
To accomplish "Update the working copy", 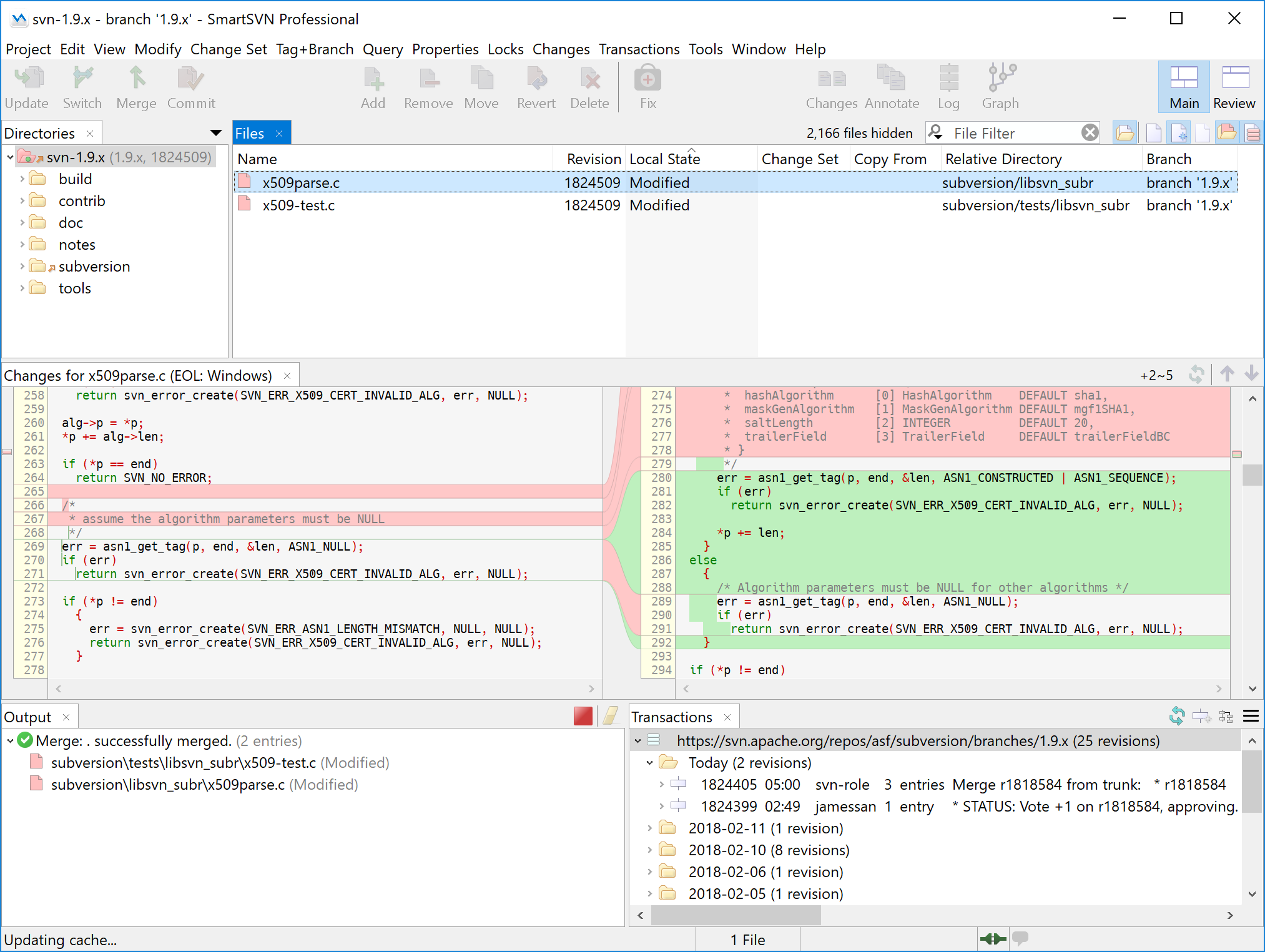I will click(27, 87).
